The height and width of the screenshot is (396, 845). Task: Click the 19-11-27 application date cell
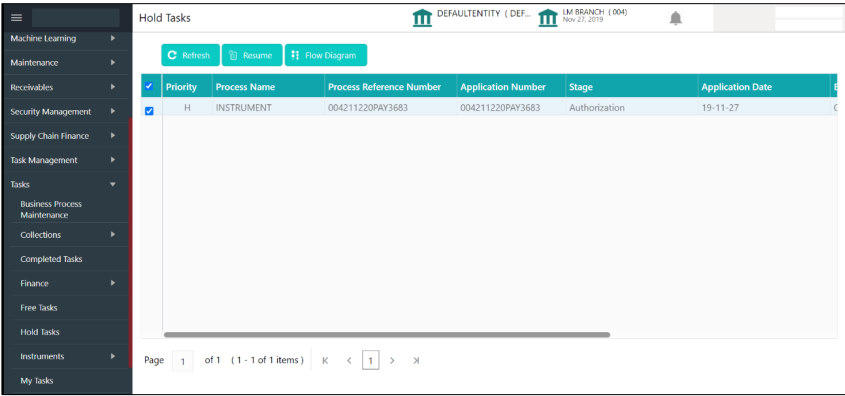(x=720, y=108)
